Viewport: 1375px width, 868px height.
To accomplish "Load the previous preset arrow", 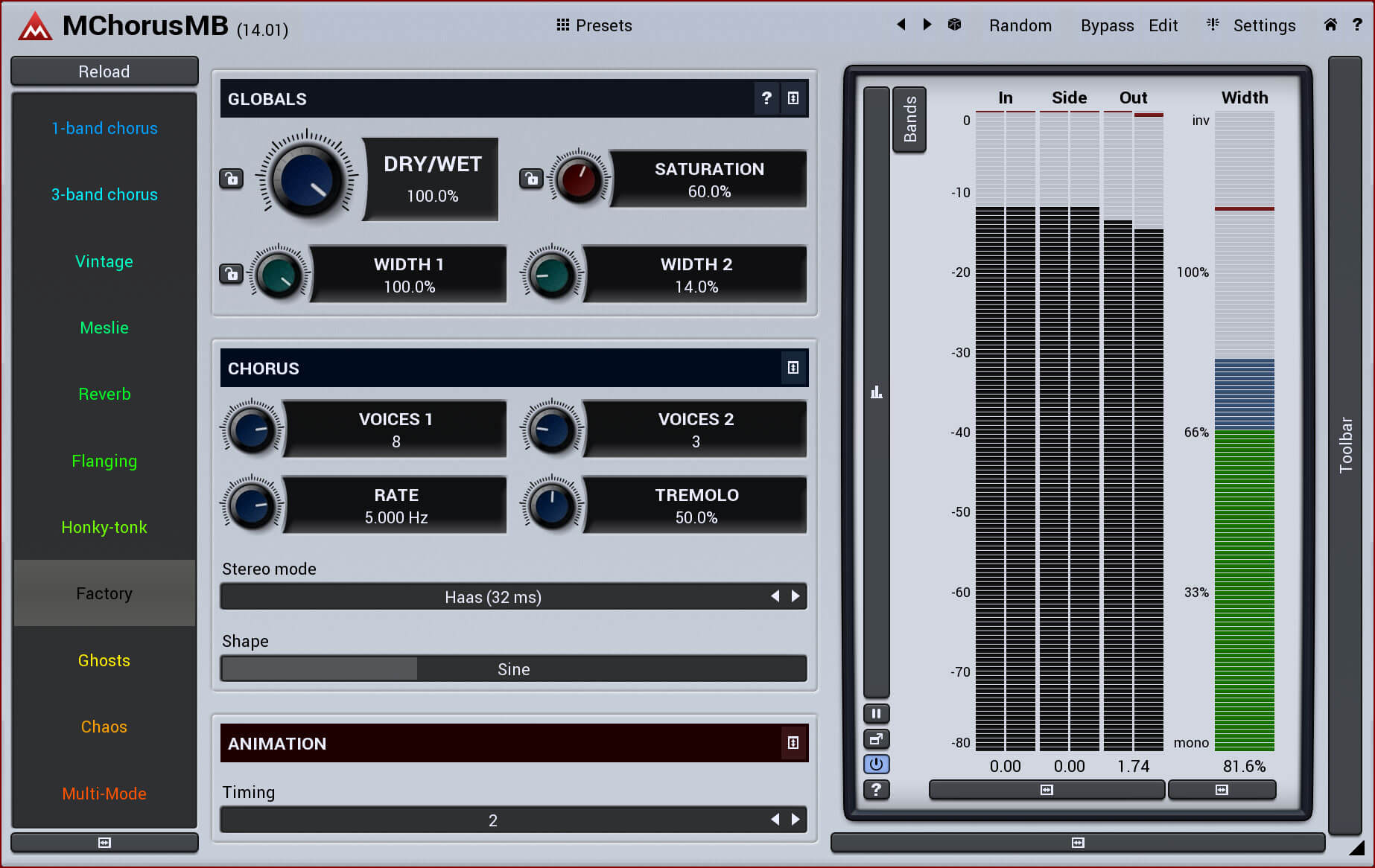I will click(x=901, y=25).
